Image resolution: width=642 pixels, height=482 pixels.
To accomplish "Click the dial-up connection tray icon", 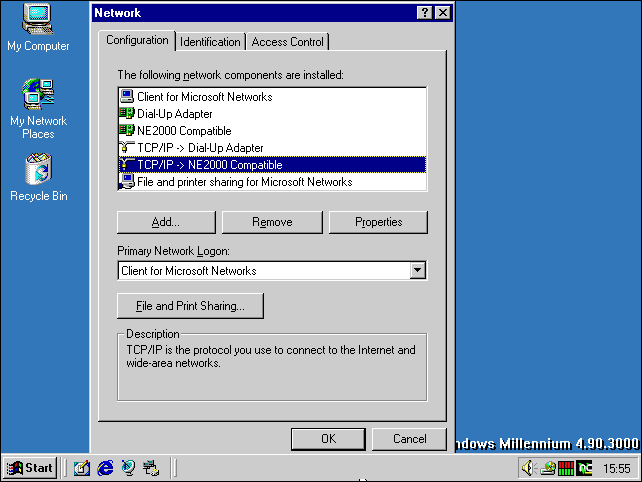I will [548, 468].
